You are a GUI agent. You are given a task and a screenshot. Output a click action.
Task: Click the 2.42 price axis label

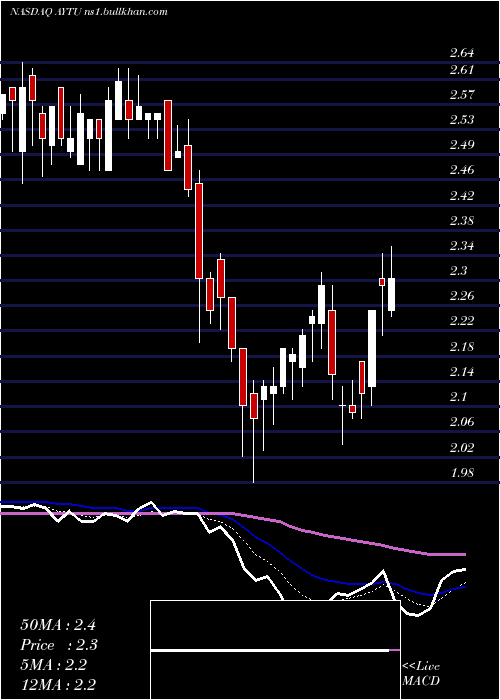pos(462,195)
